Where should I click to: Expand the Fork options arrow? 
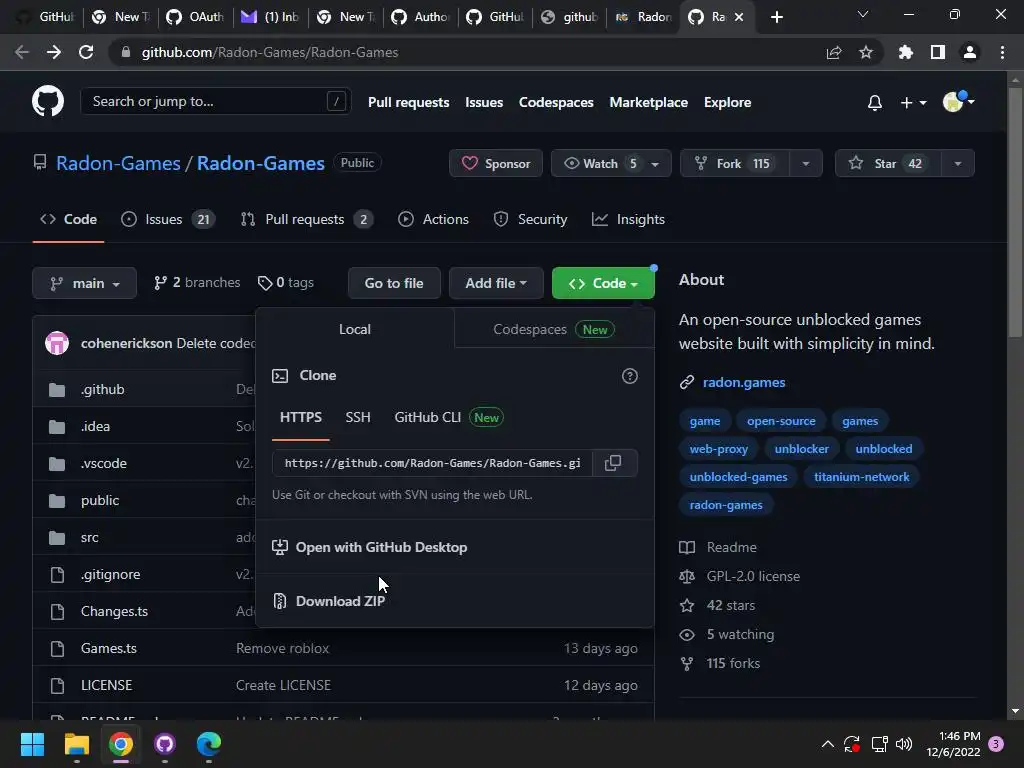806,164
